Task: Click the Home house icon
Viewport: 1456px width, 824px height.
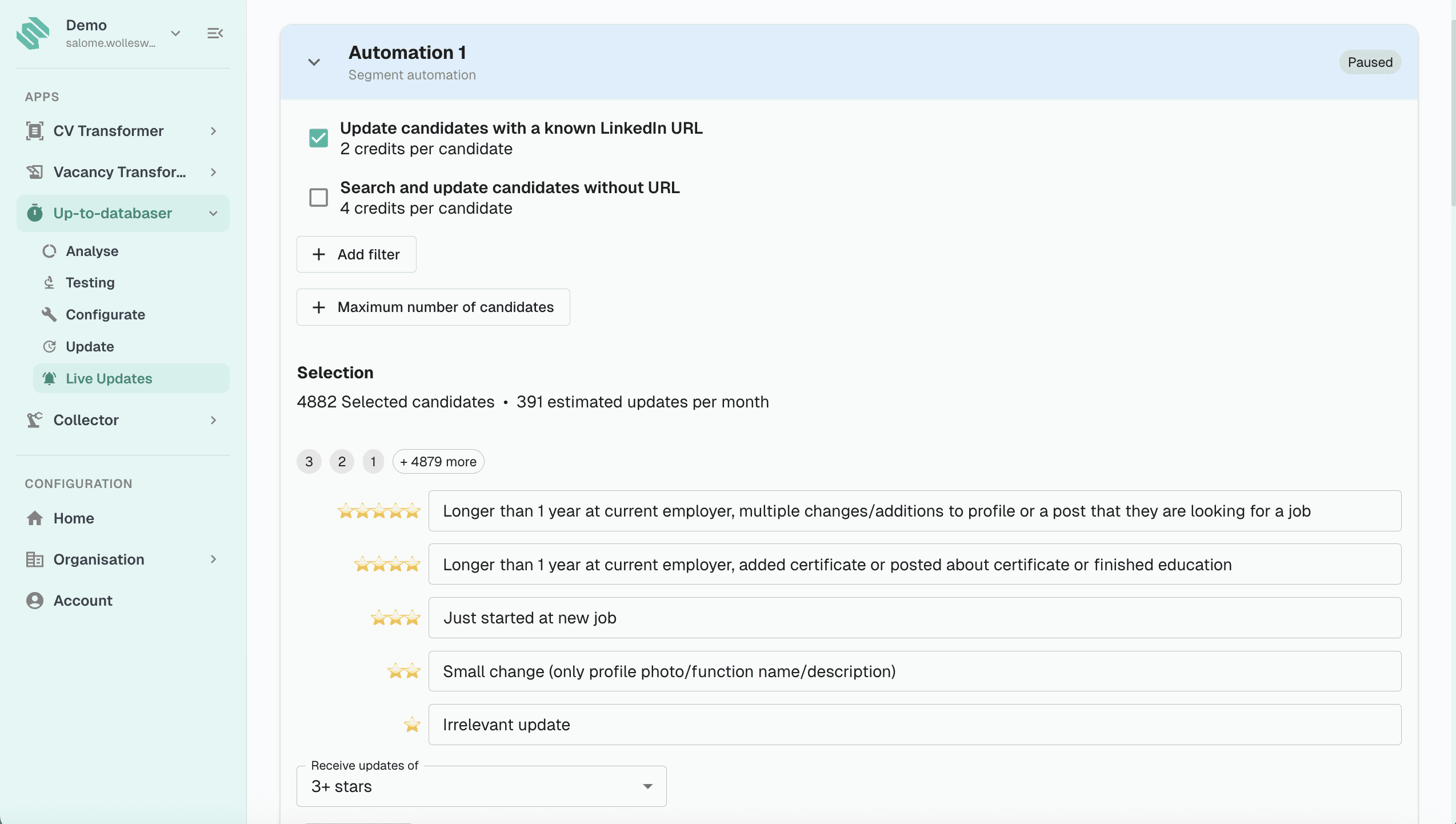Action: [x=35, y=518]
